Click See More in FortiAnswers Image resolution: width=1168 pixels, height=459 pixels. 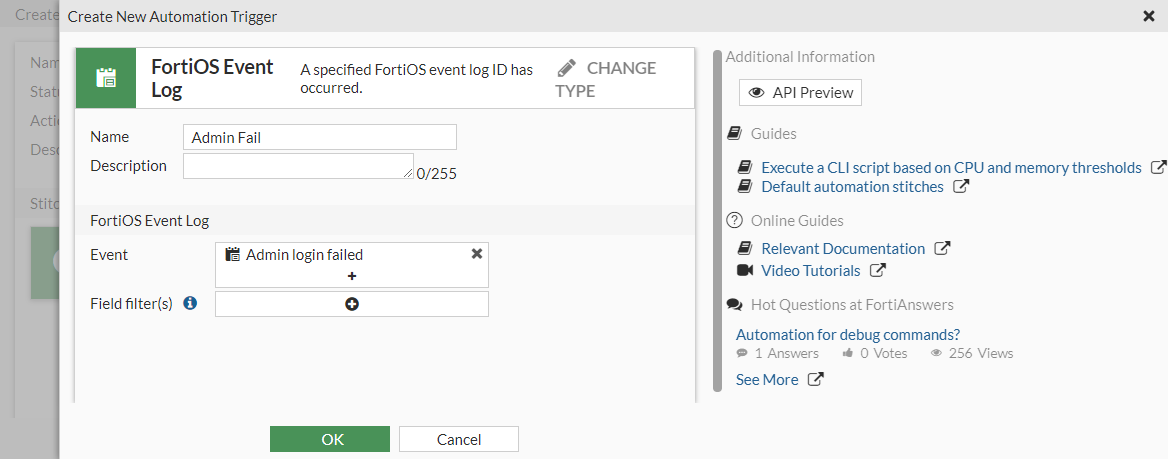click(767, 380)
